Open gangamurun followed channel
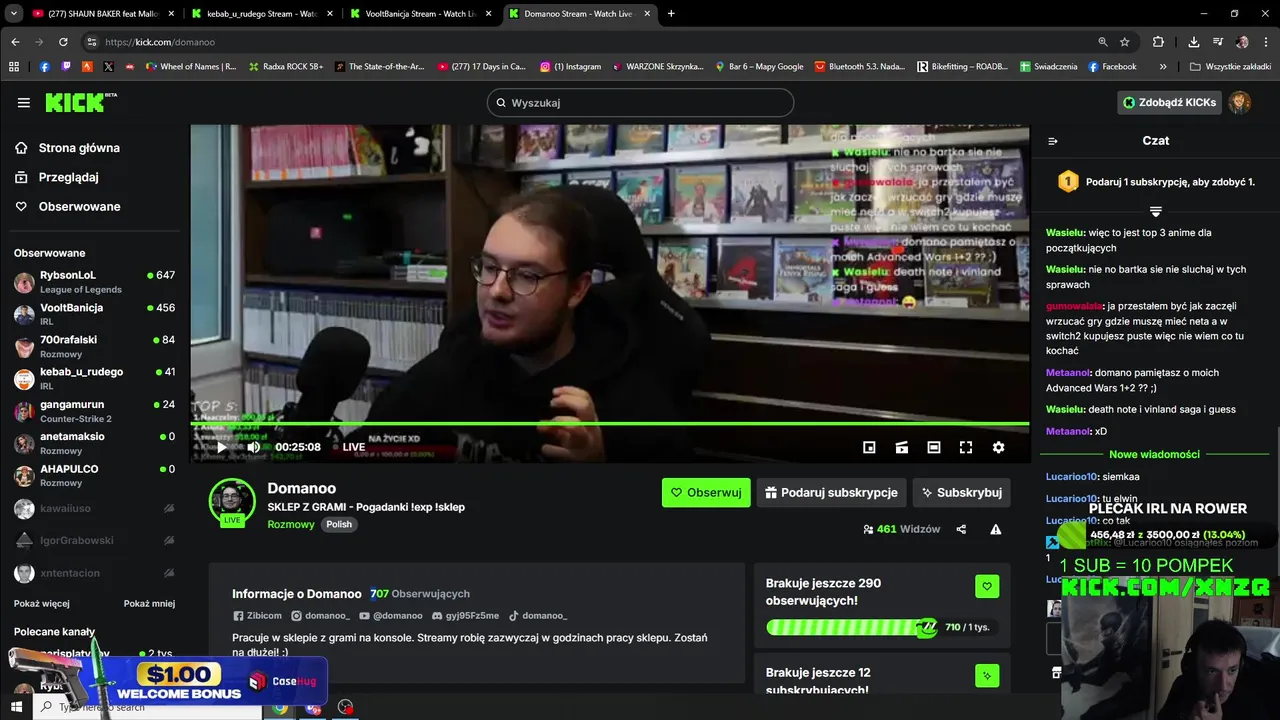 tap(94, 411)
